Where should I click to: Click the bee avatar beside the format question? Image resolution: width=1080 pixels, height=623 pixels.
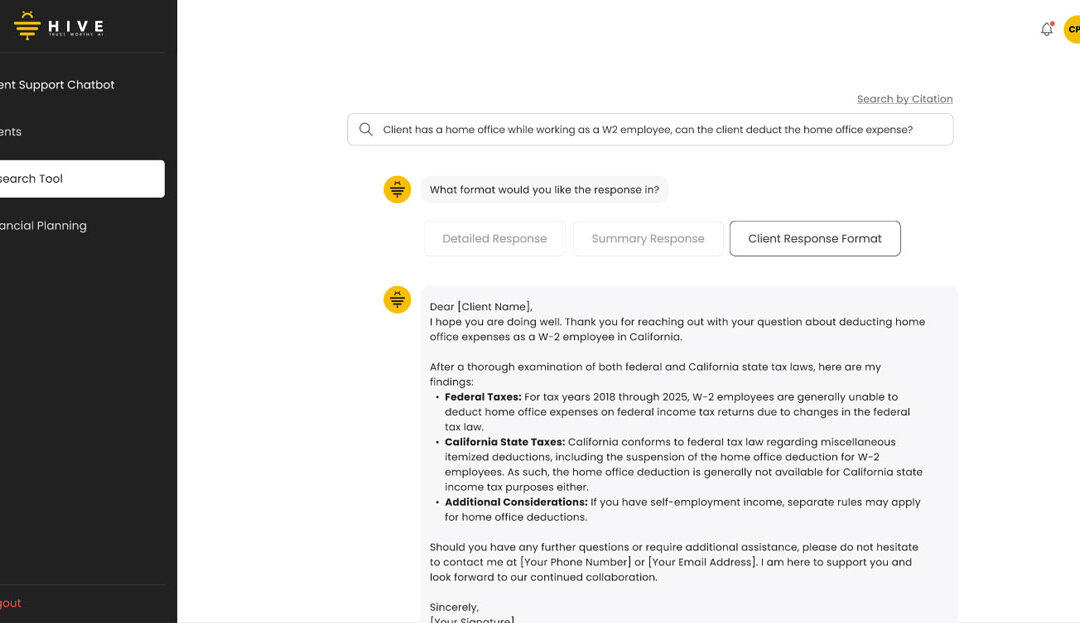coord(397,189)
